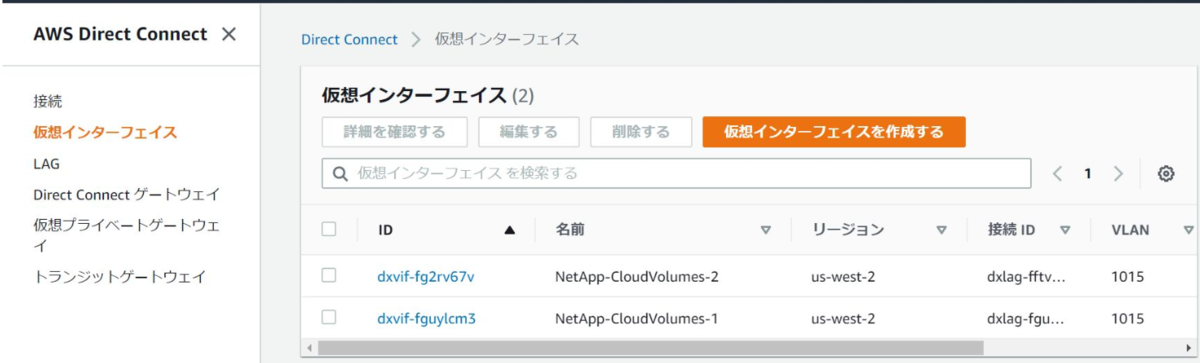Click the 仮想インターフェイス (2) heading

click(x=428, y=96)
